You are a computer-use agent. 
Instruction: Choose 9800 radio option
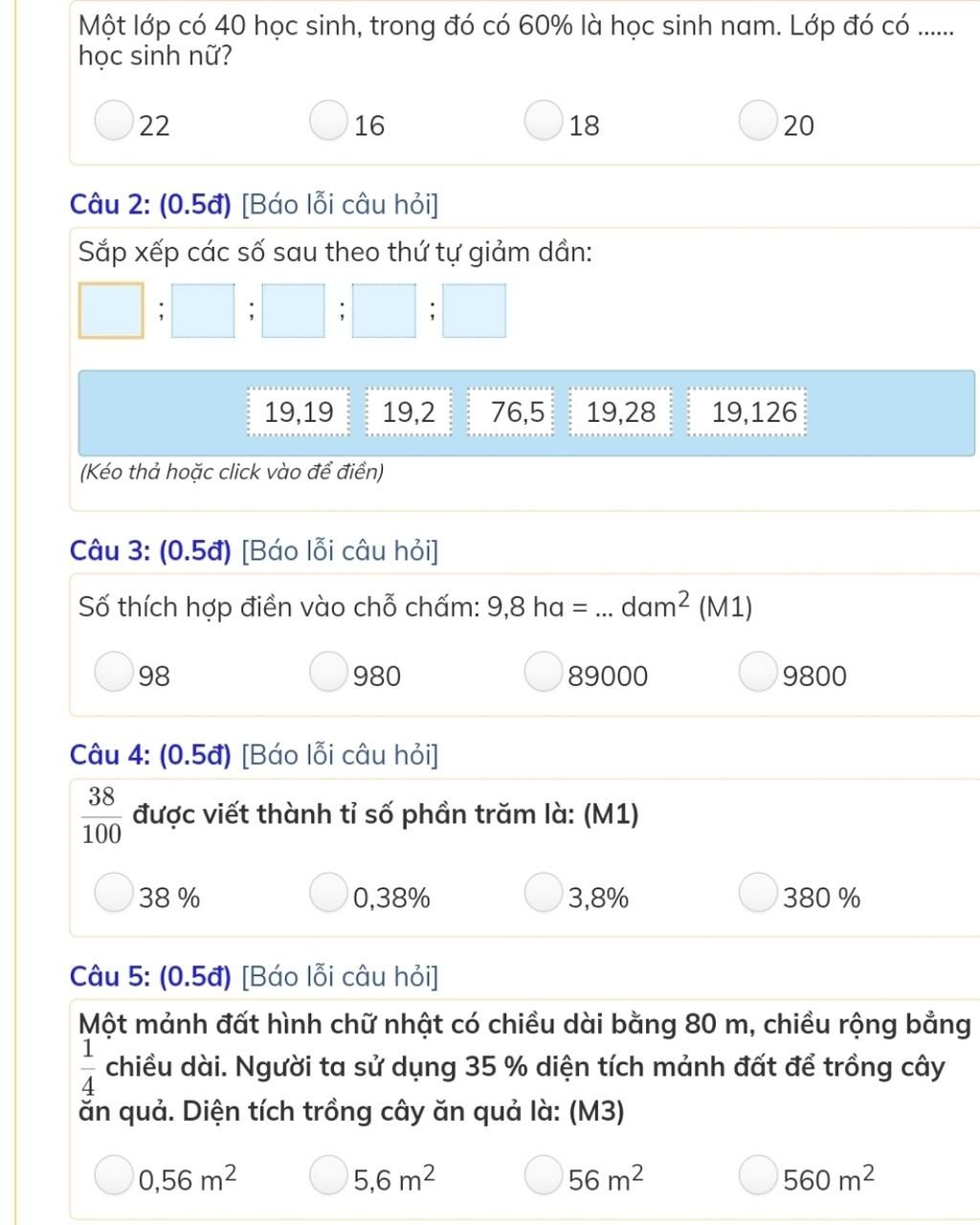pos(757,672)
